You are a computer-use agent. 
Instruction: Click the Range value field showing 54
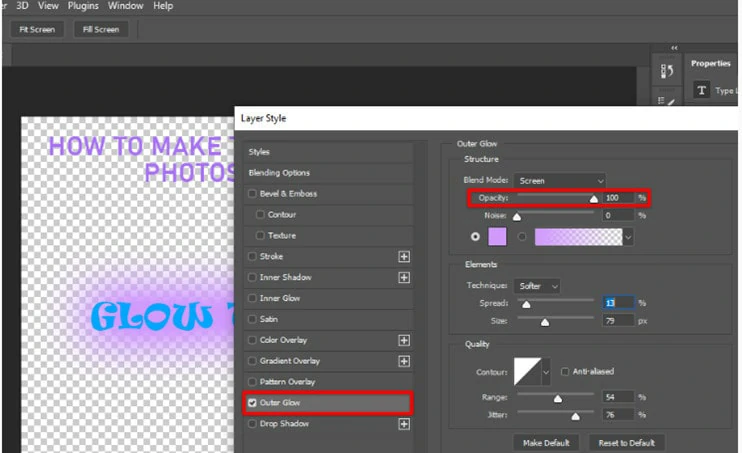[x=618, y=397]
